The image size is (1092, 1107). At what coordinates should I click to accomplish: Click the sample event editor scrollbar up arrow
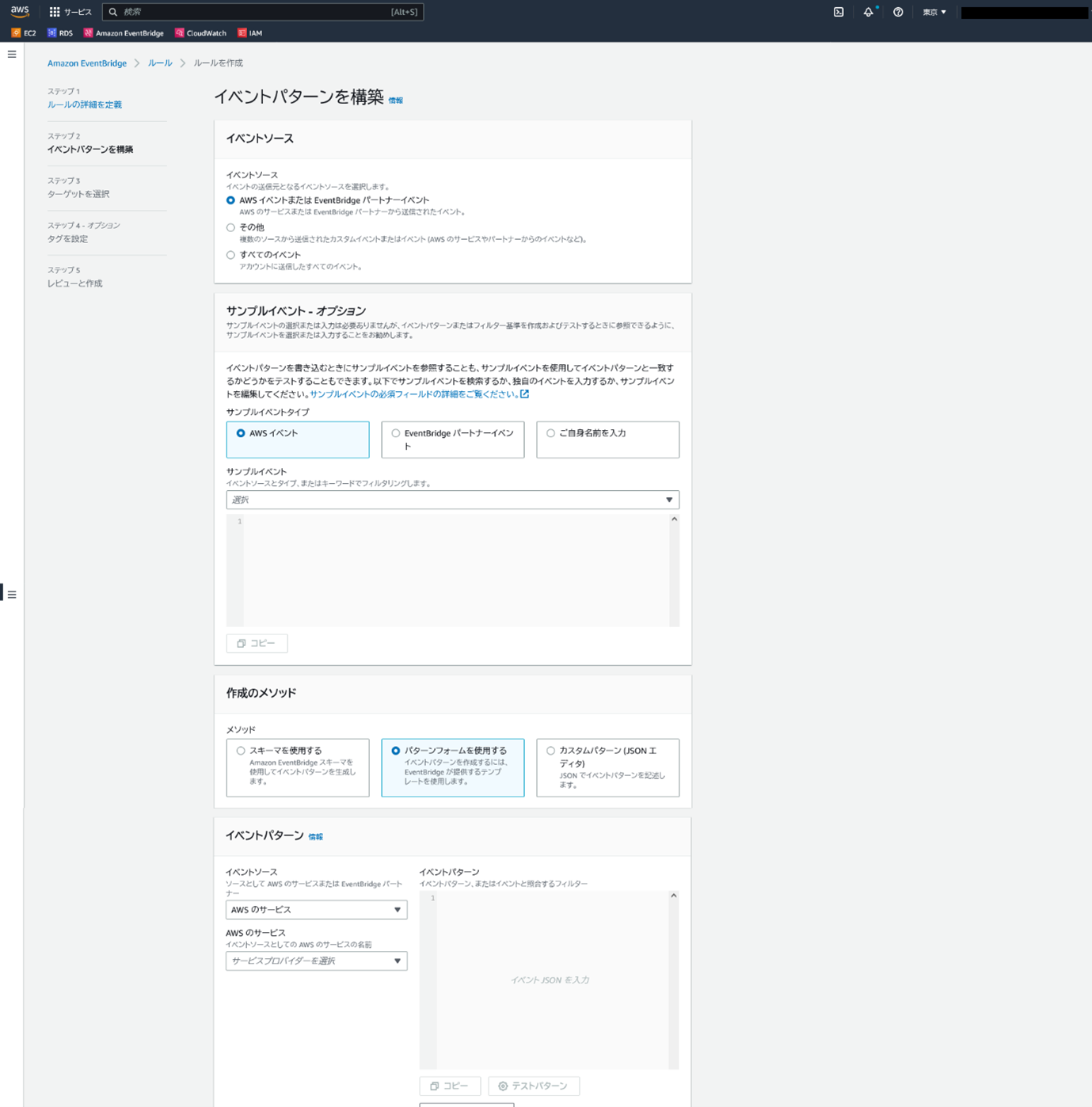pos(675,519)
